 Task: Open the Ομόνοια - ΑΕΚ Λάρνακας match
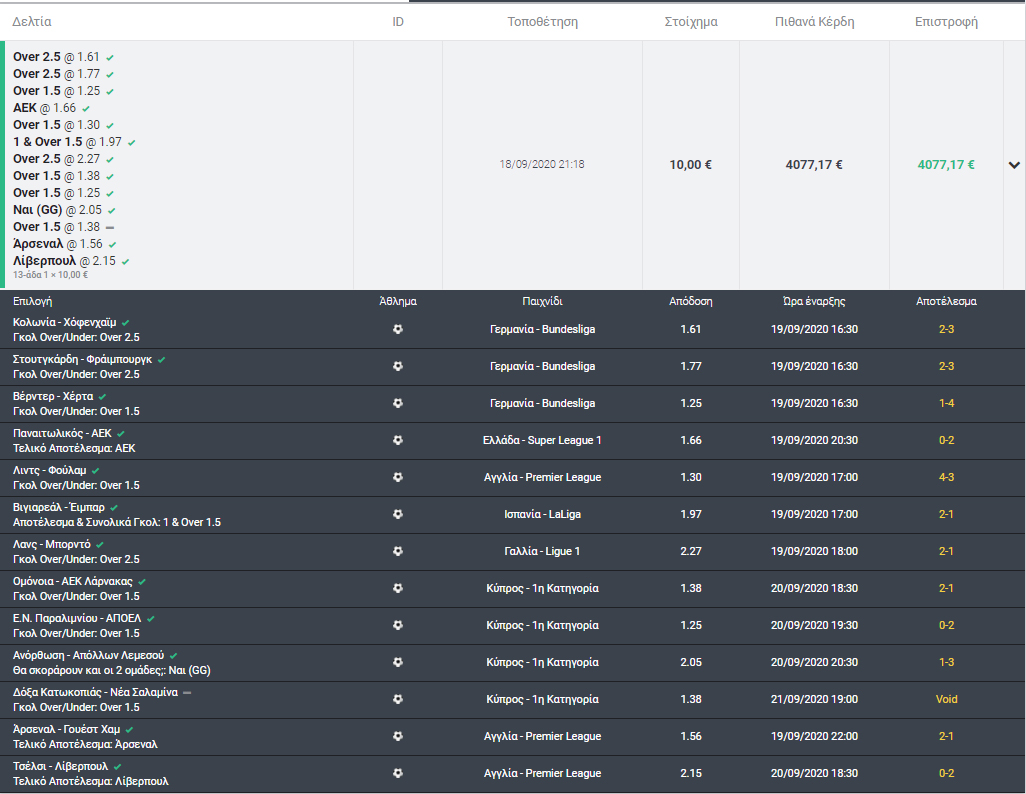click(x=73, y=581)
